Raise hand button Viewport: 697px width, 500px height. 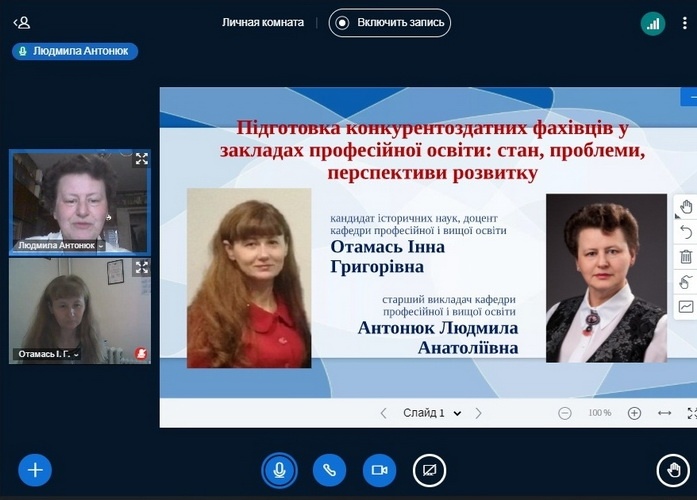tap(673, 470)
